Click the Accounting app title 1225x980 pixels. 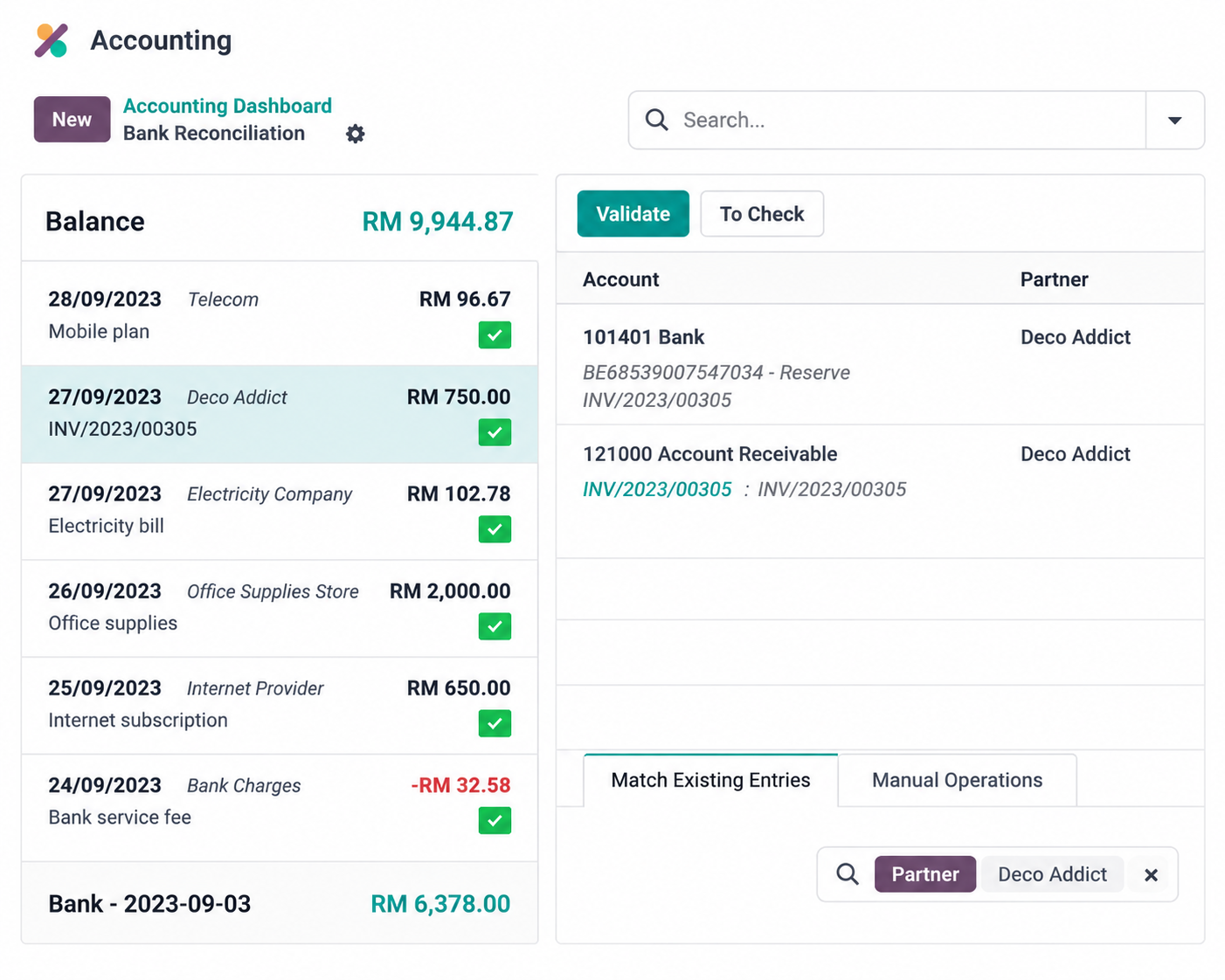point(161,40)
